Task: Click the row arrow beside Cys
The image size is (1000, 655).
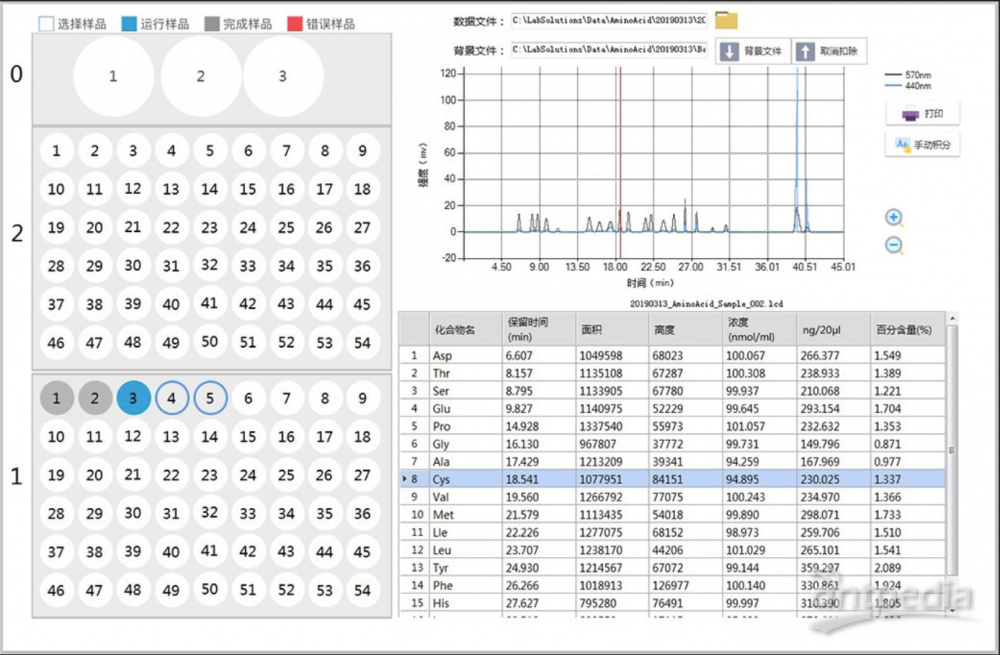Action: pyautogui.click(x=404, y=480)
